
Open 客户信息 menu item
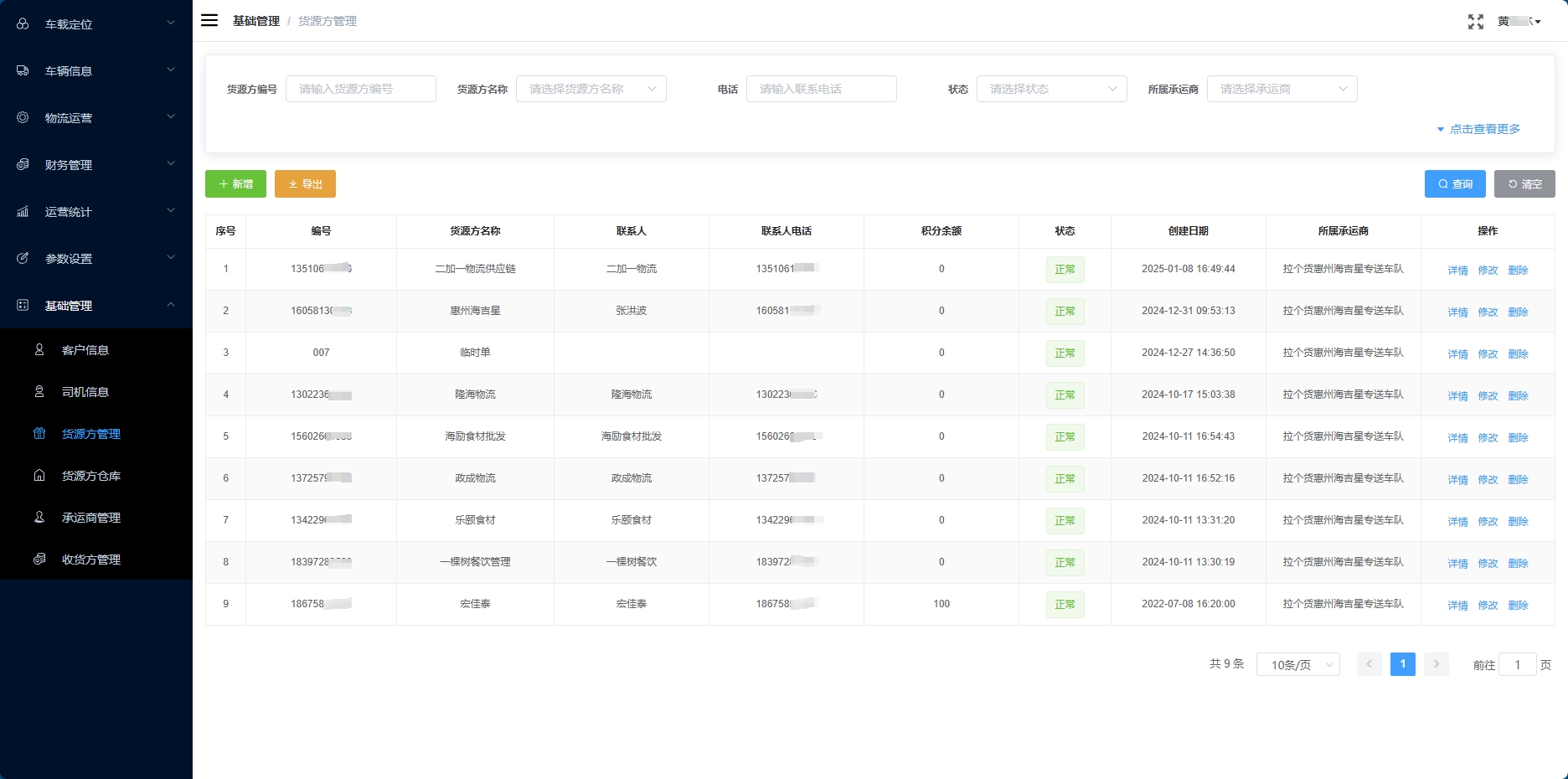coord(85,350)
